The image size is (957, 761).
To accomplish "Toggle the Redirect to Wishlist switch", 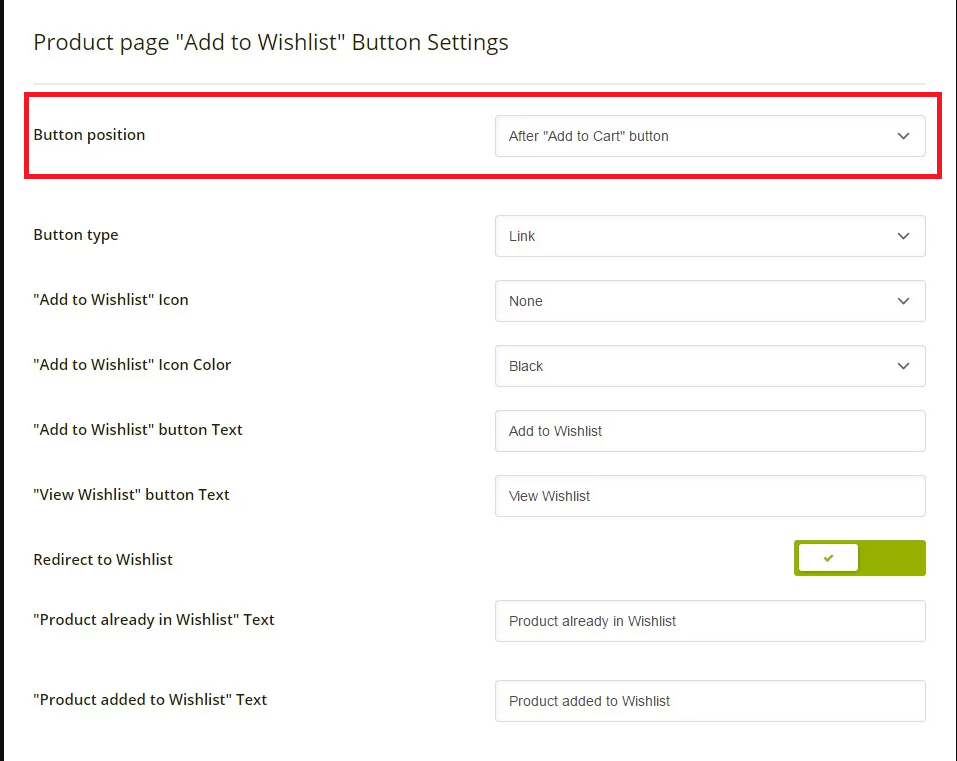I will point(859,558).
